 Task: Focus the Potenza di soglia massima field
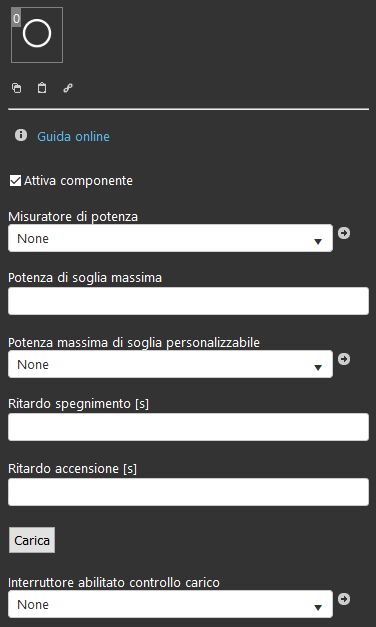[188, 301]
